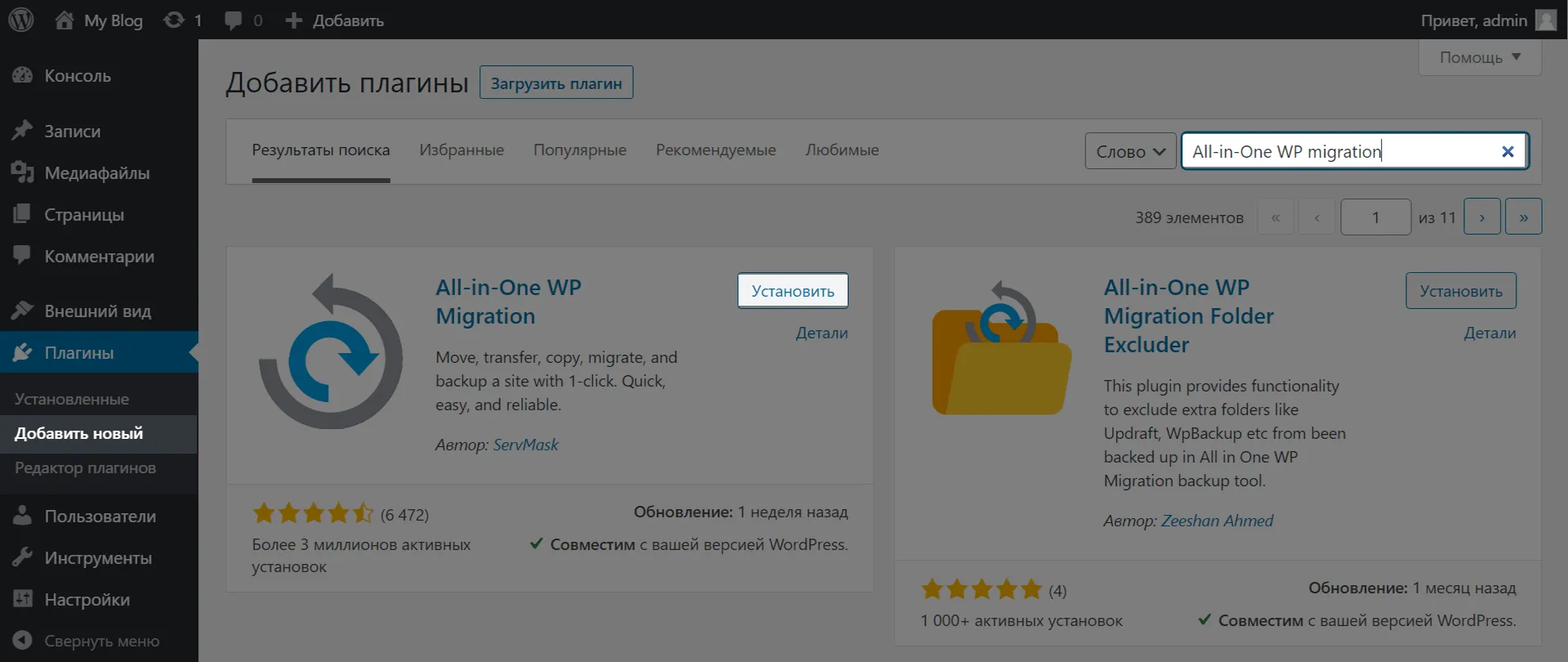Switch to Избранные tab
This screenshot has height=662, width=1568.
point(461,150)
